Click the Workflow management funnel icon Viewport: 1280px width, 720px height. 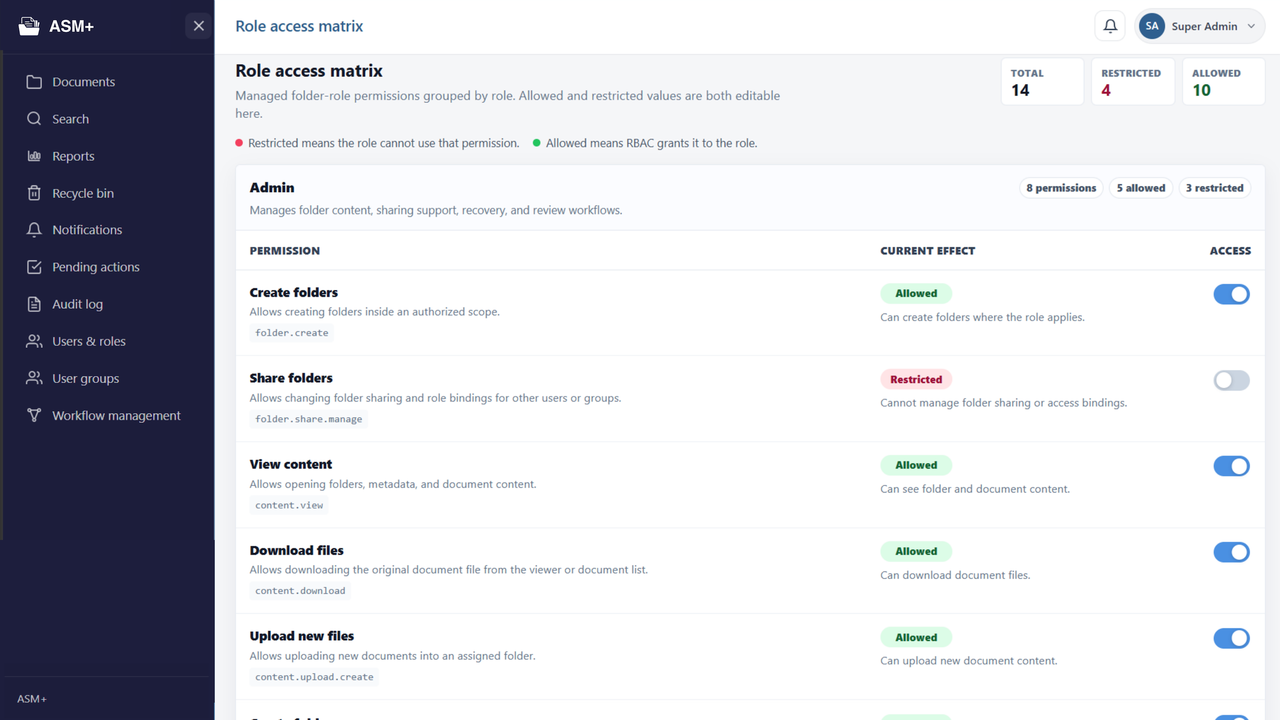[x=34, y=415]
